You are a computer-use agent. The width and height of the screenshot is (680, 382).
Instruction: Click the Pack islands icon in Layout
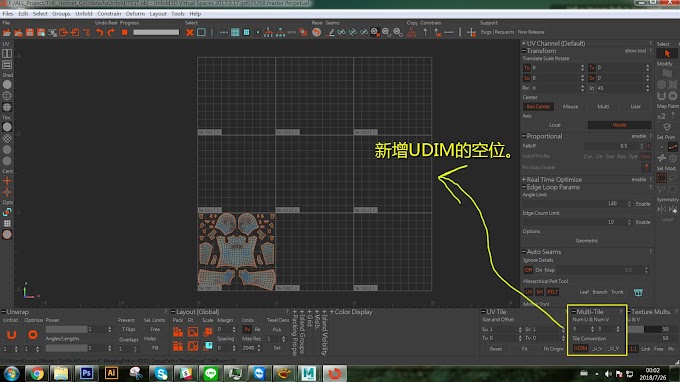[x=178, y=332]
